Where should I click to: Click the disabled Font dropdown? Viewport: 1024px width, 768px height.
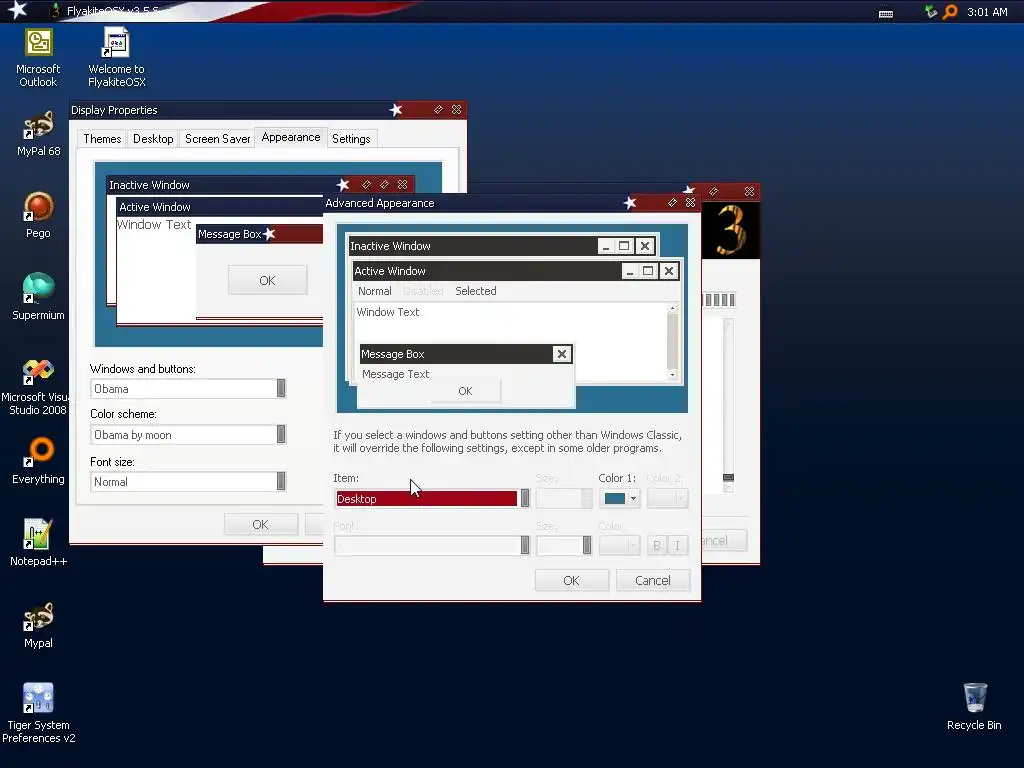pos(432,545)
